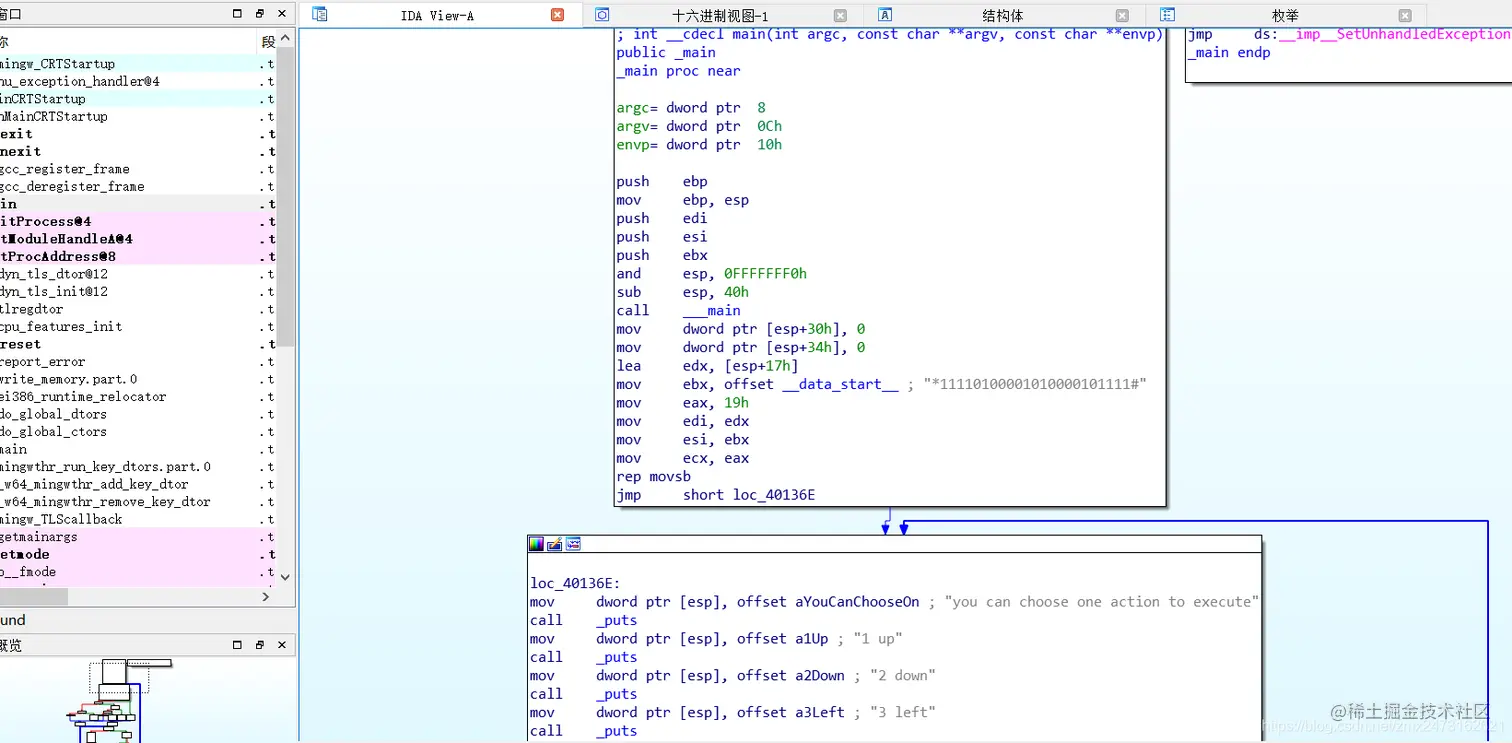Float the functions window panel
This screenshot has width=1512, height=743.
coord(260,14)
